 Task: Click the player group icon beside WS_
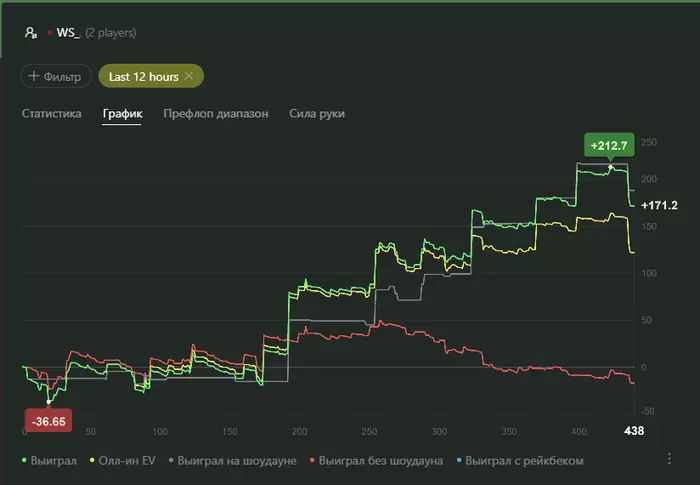(x=31, y=33)
